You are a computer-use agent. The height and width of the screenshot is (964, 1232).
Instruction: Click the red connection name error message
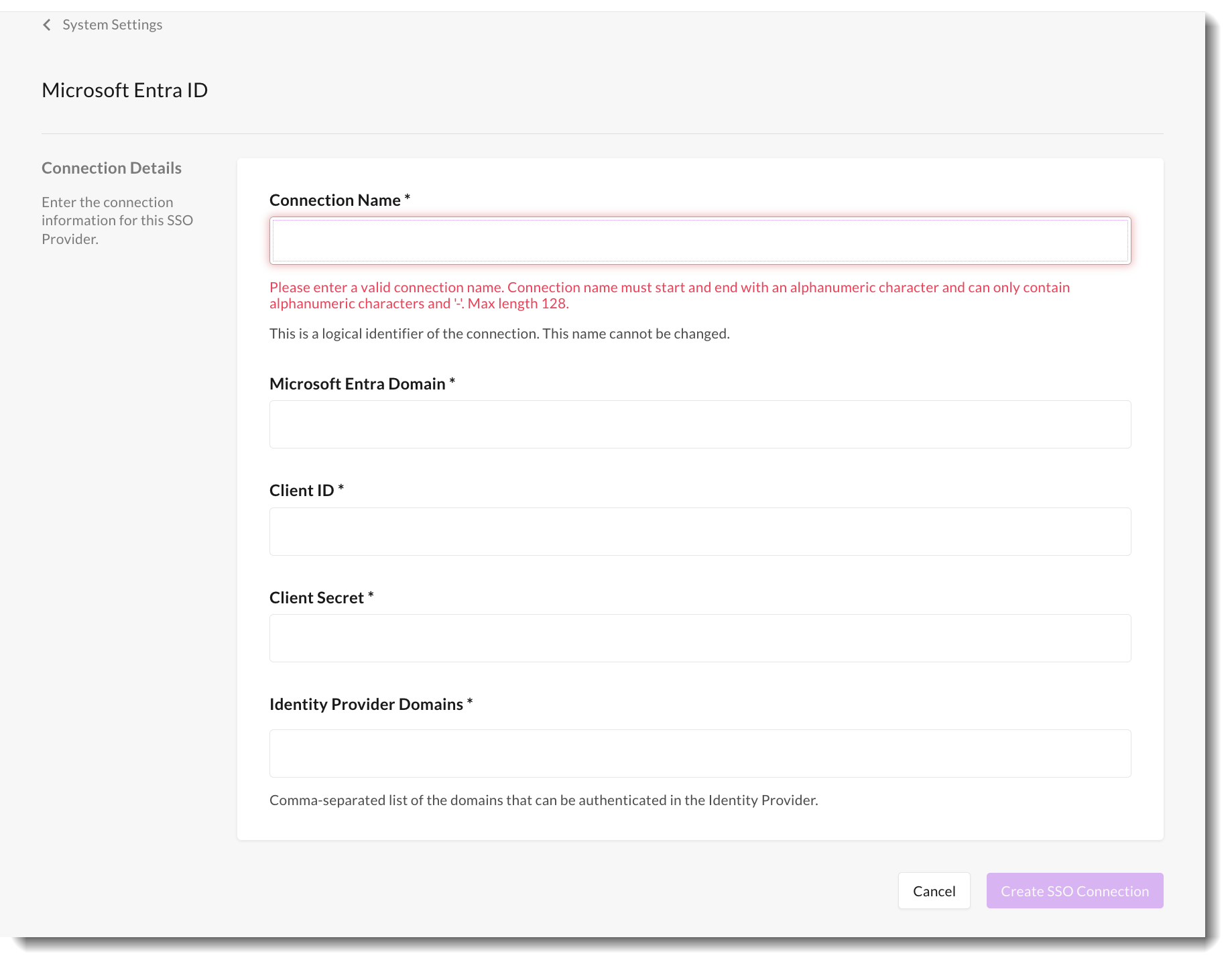click(669, 296)
